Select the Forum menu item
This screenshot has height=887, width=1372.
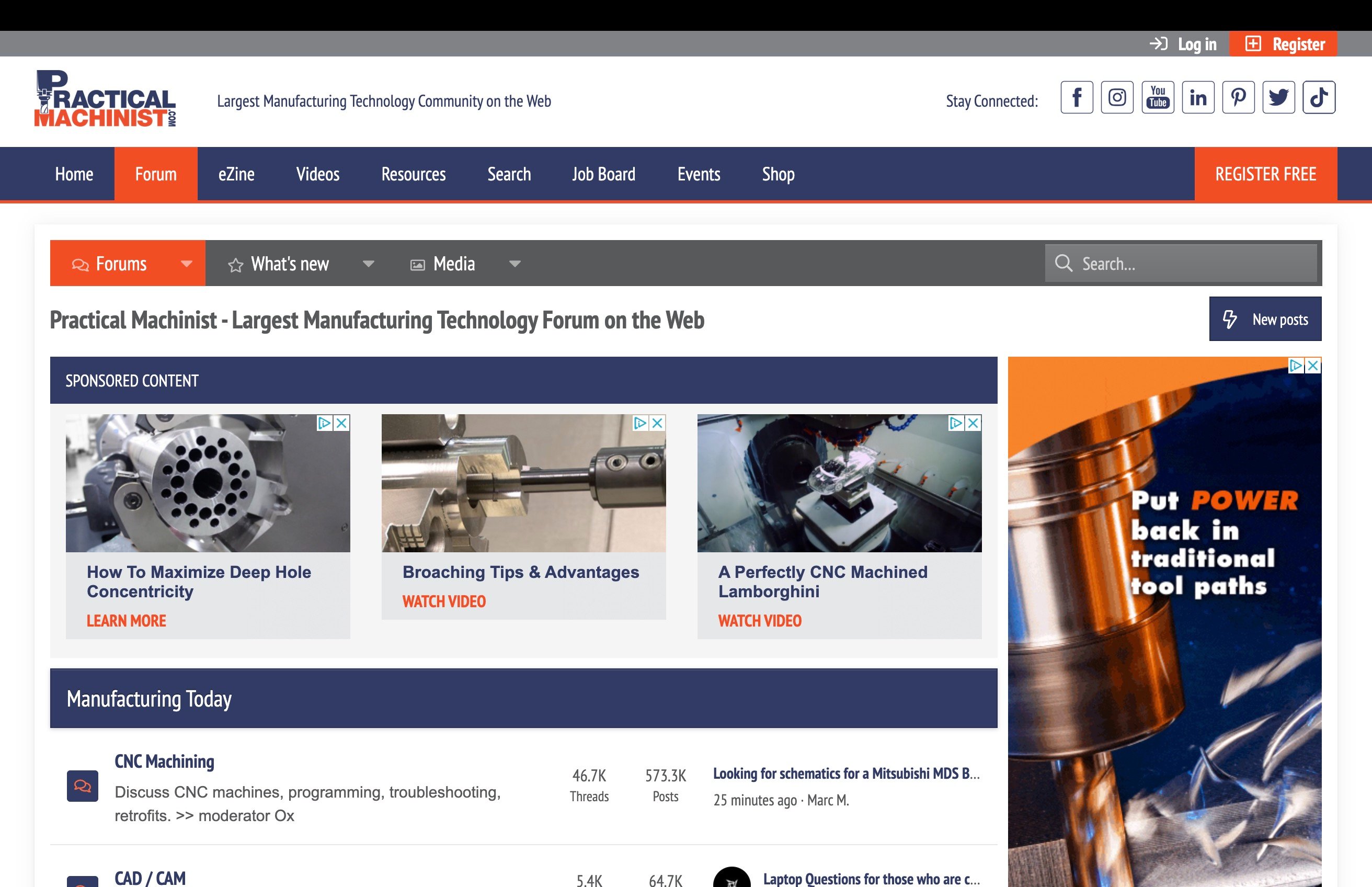156,174
